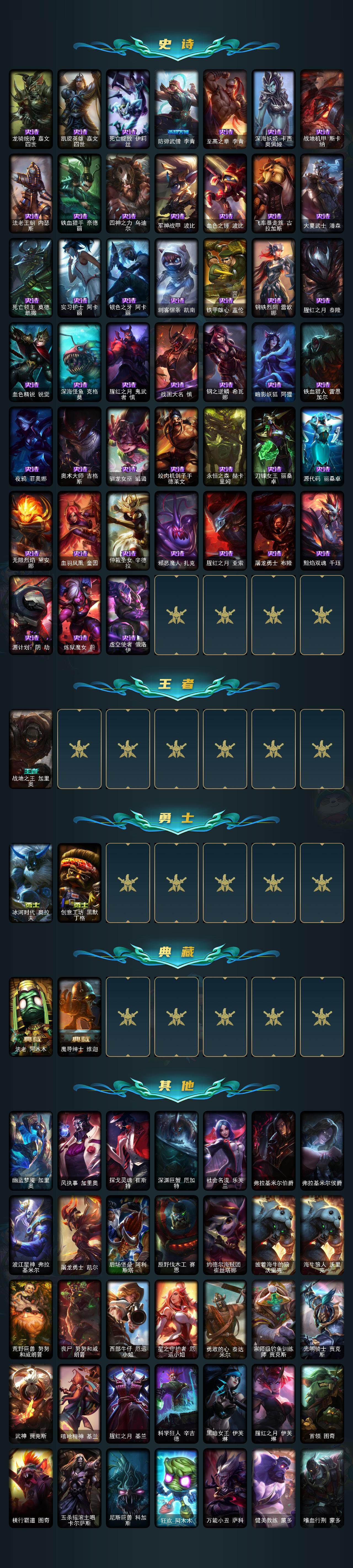Choose the 四神之力 乌迪尔 skin card
This screenshot has height=1568, width=353.
(x=128, y=193)
